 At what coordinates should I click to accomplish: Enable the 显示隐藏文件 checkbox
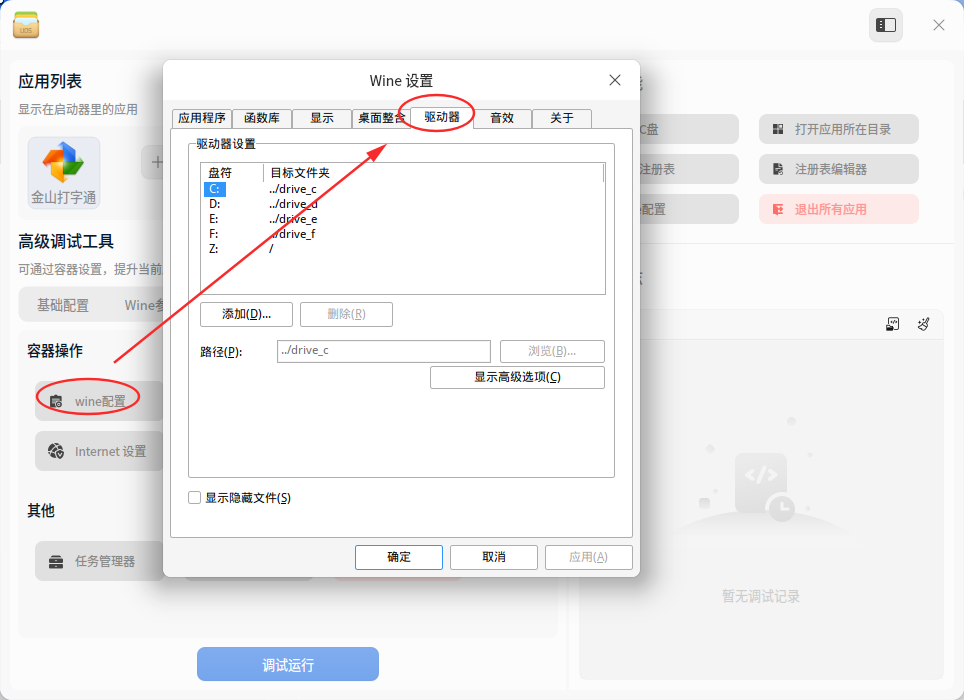[x=194, y=498]
